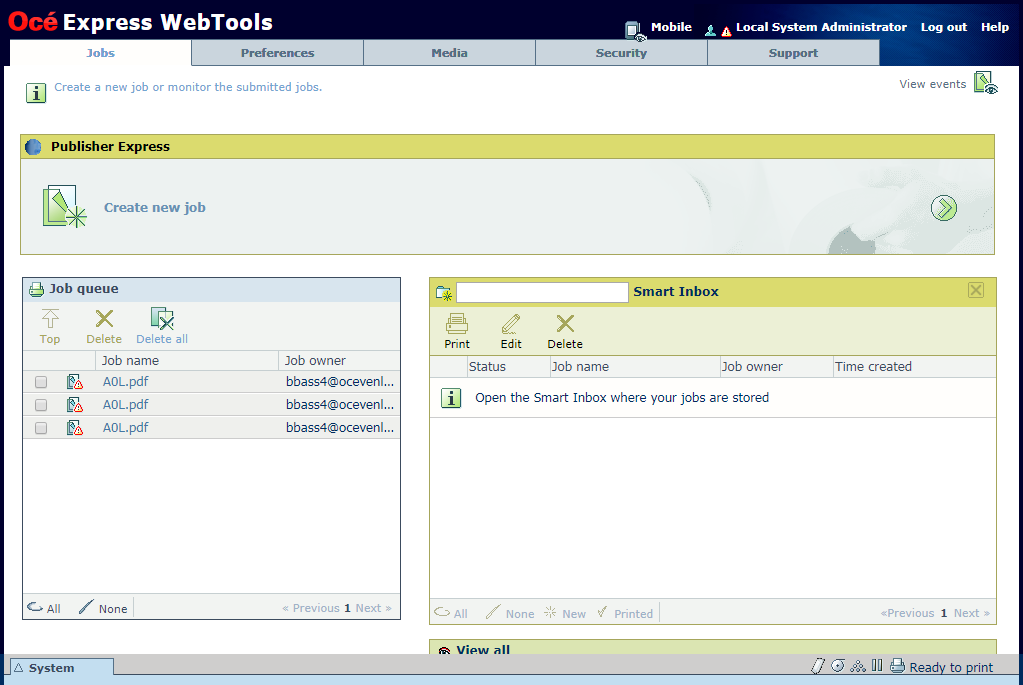The image size is (1023, 685).
Task: Open the View all section header
Action: 712,648
